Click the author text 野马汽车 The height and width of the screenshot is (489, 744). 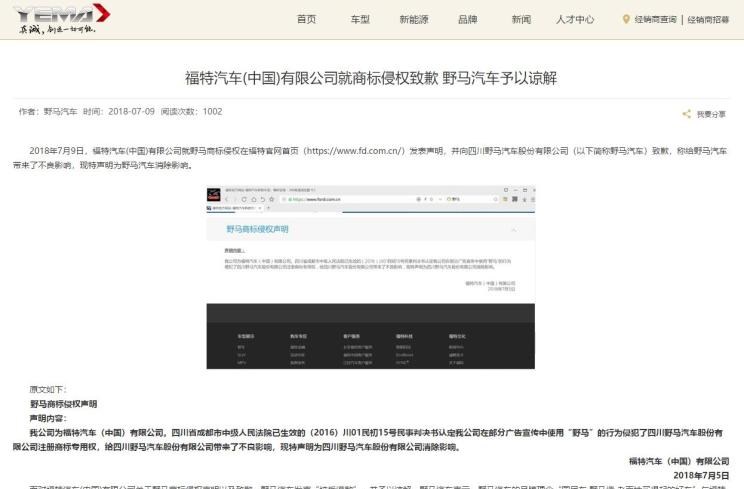[x=60, y=111]
